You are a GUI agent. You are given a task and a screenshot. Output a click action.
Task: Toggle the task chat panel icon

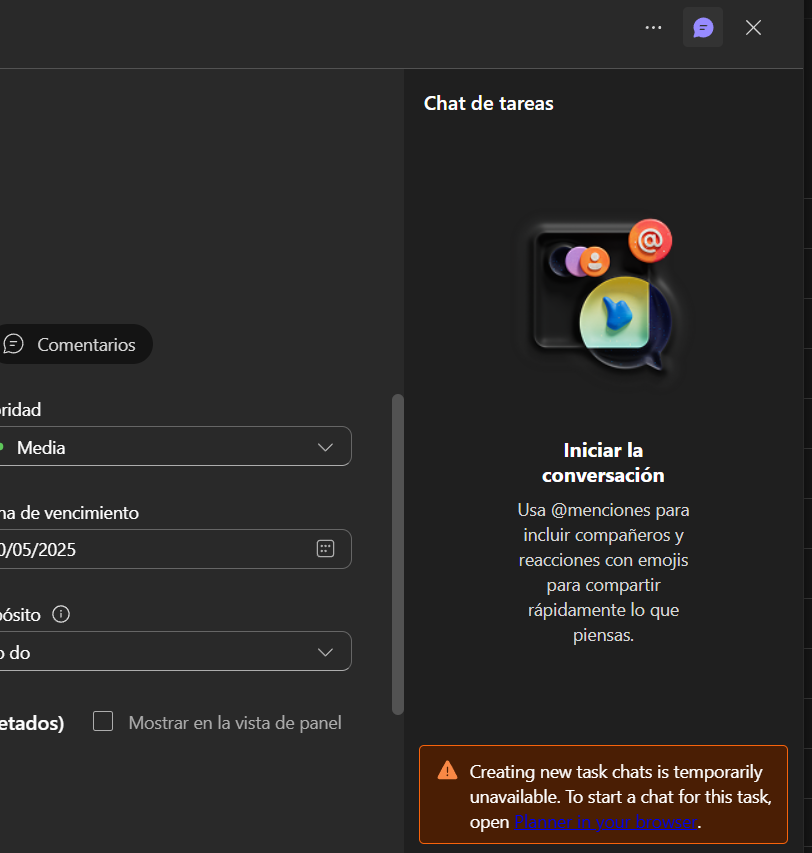click(703, 27)
